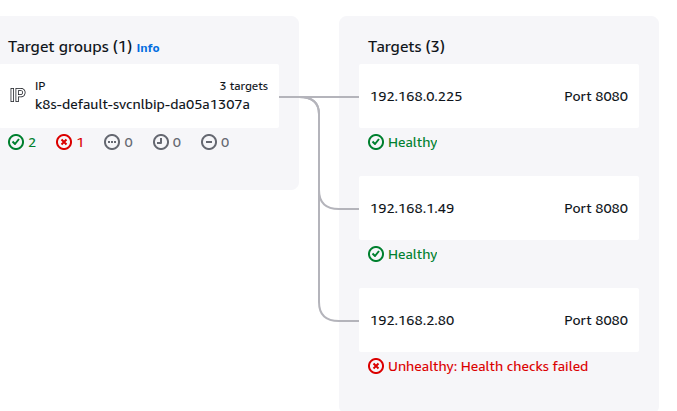This screenshot has height=411, width=677.
Task: Click healthy check icon under 192.168.0.225
Action: tap(376, 142)
